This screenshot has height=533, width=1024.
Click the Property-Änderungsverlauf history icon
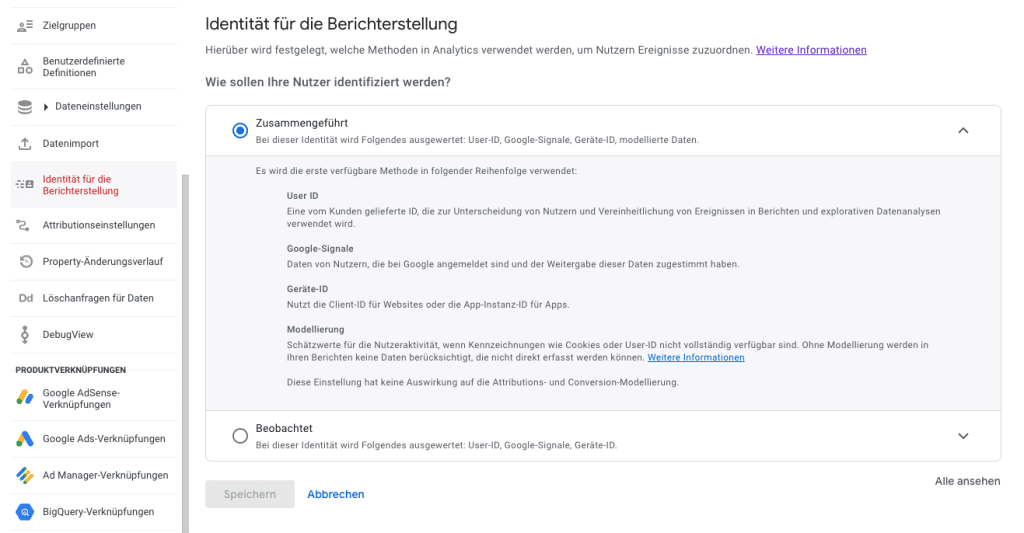[25, 261]
